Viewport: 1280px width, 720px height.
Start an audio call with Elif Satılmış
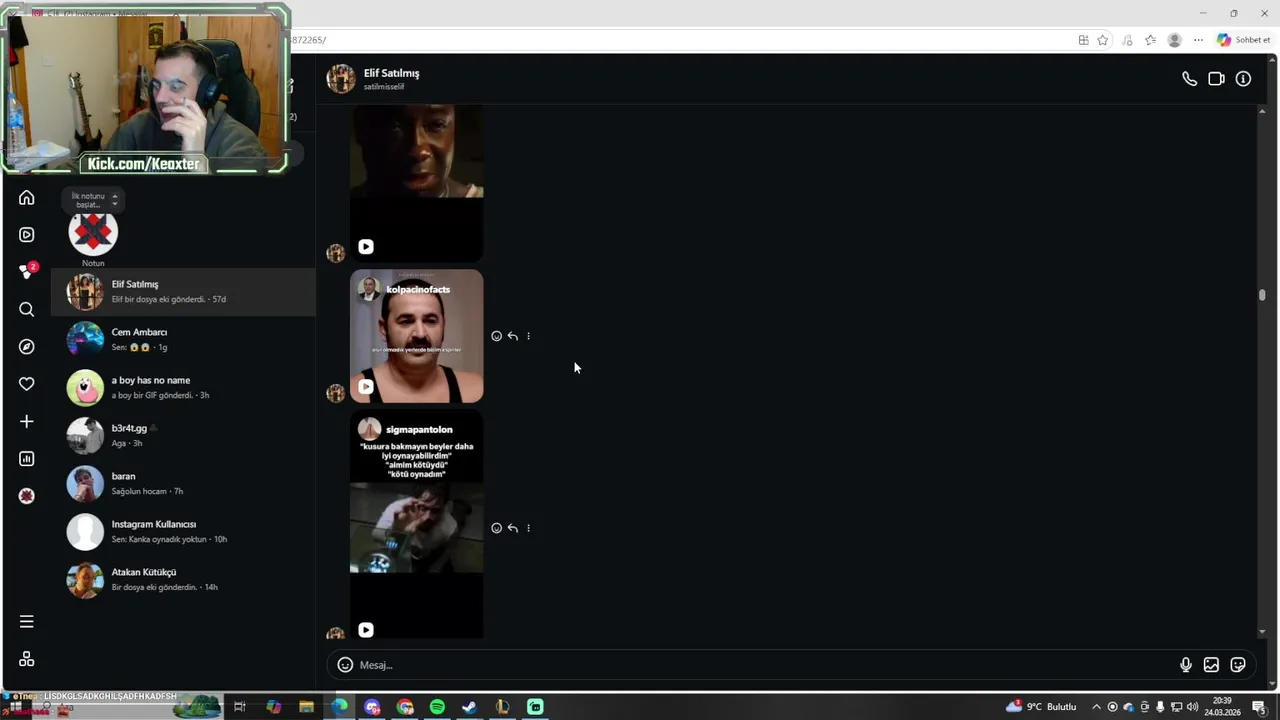[x=1189, y=79]
